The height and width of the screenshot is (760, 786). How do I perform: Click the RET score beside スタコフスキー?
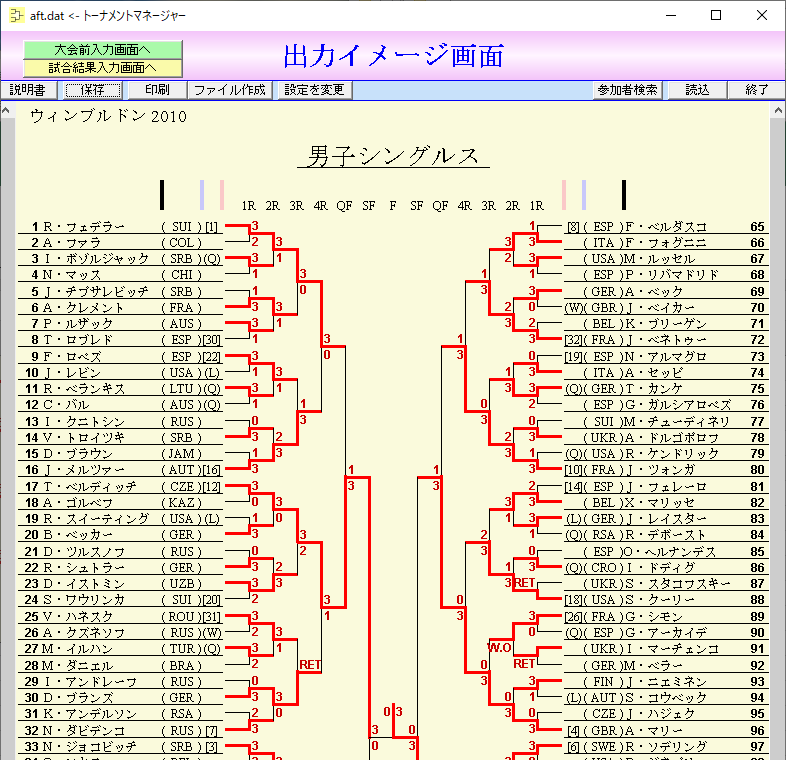524,583
